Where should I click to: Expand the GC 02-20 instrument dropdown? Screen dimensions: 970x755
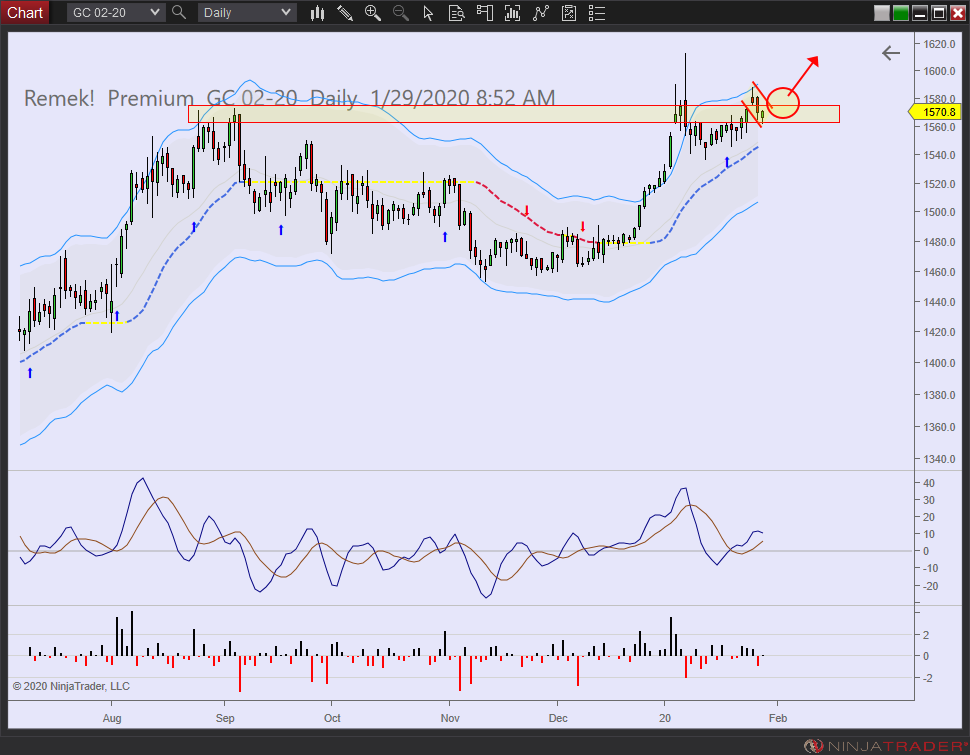[x=116, y=12]
